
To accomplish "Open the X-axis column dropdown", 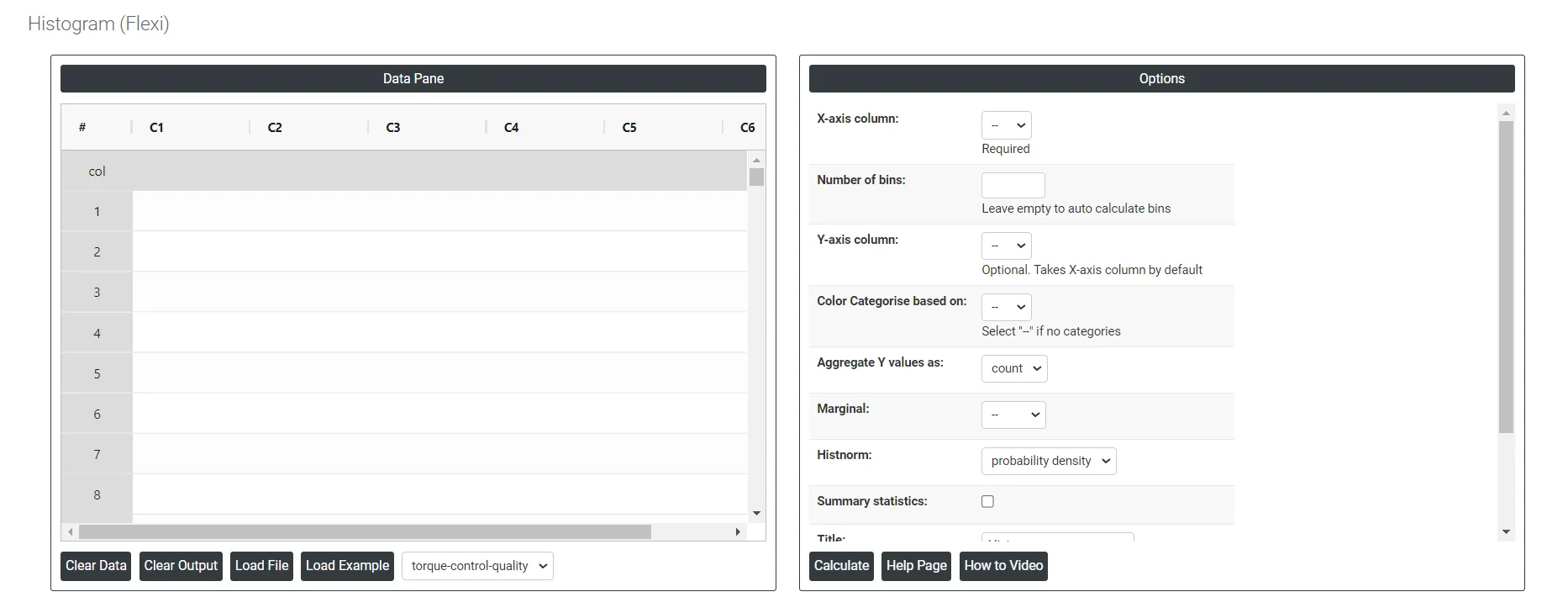I will pos(1006,125).
